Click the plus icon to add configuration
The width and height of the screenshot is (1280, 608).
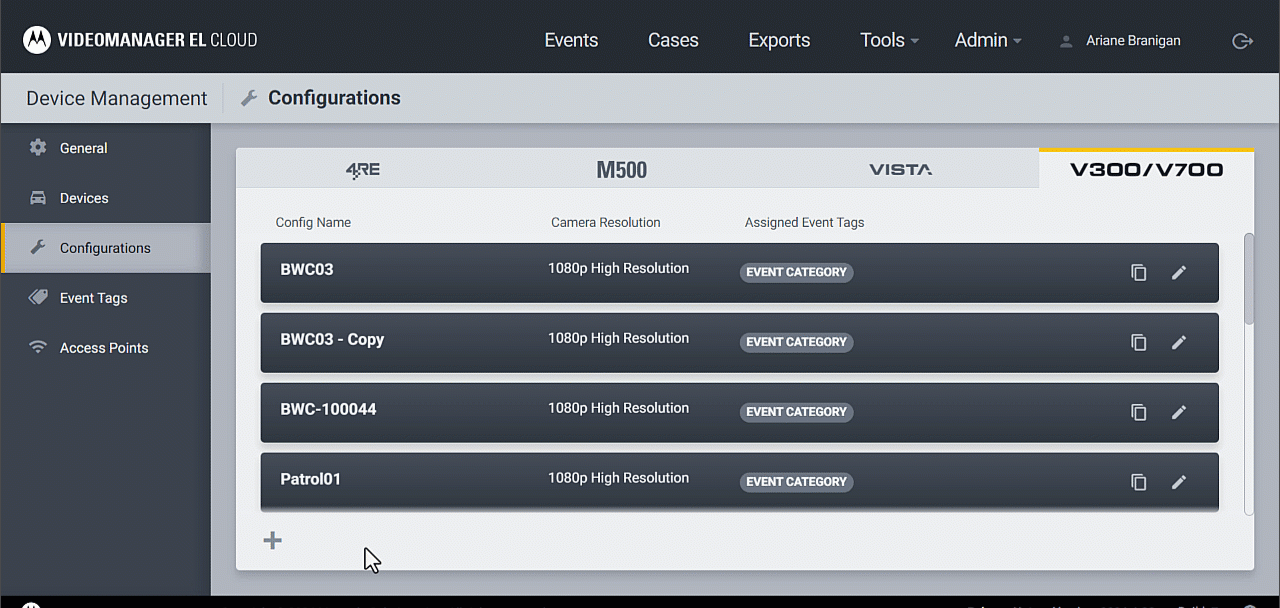[x=272, y=541]
